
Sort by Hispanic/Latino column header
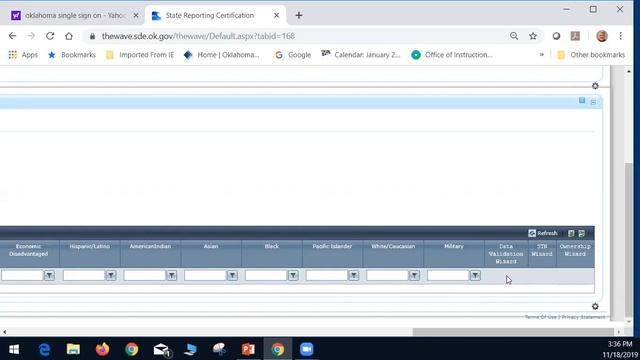point(89,247)
